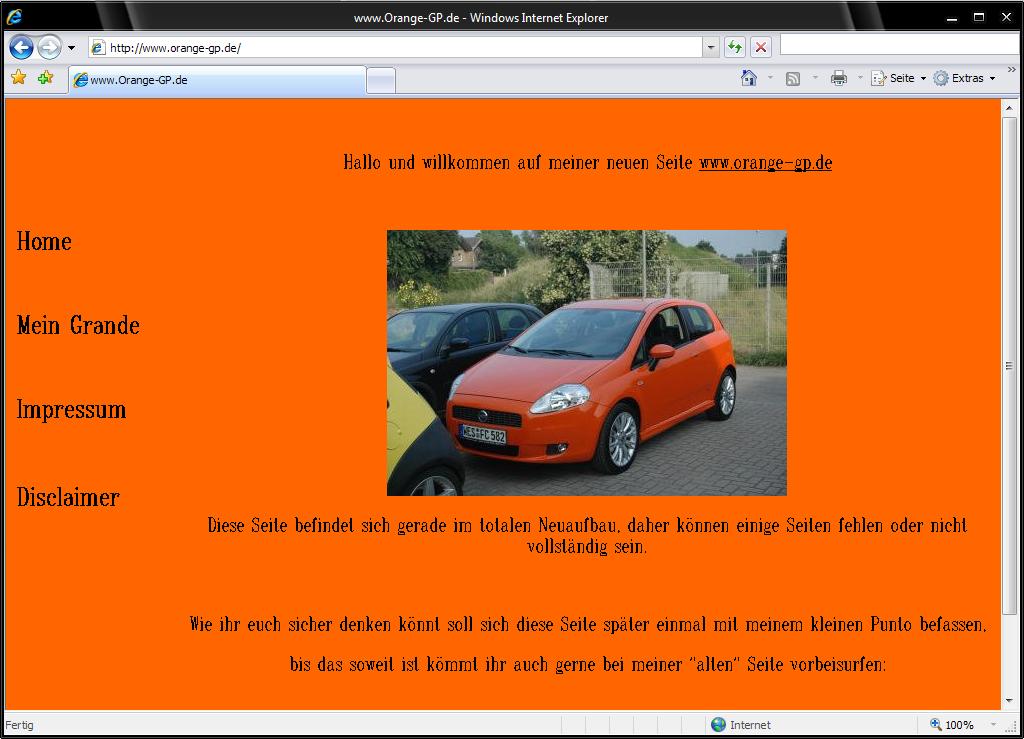
Task: Open the Favorites Center star
Action: tap(18, 78)
